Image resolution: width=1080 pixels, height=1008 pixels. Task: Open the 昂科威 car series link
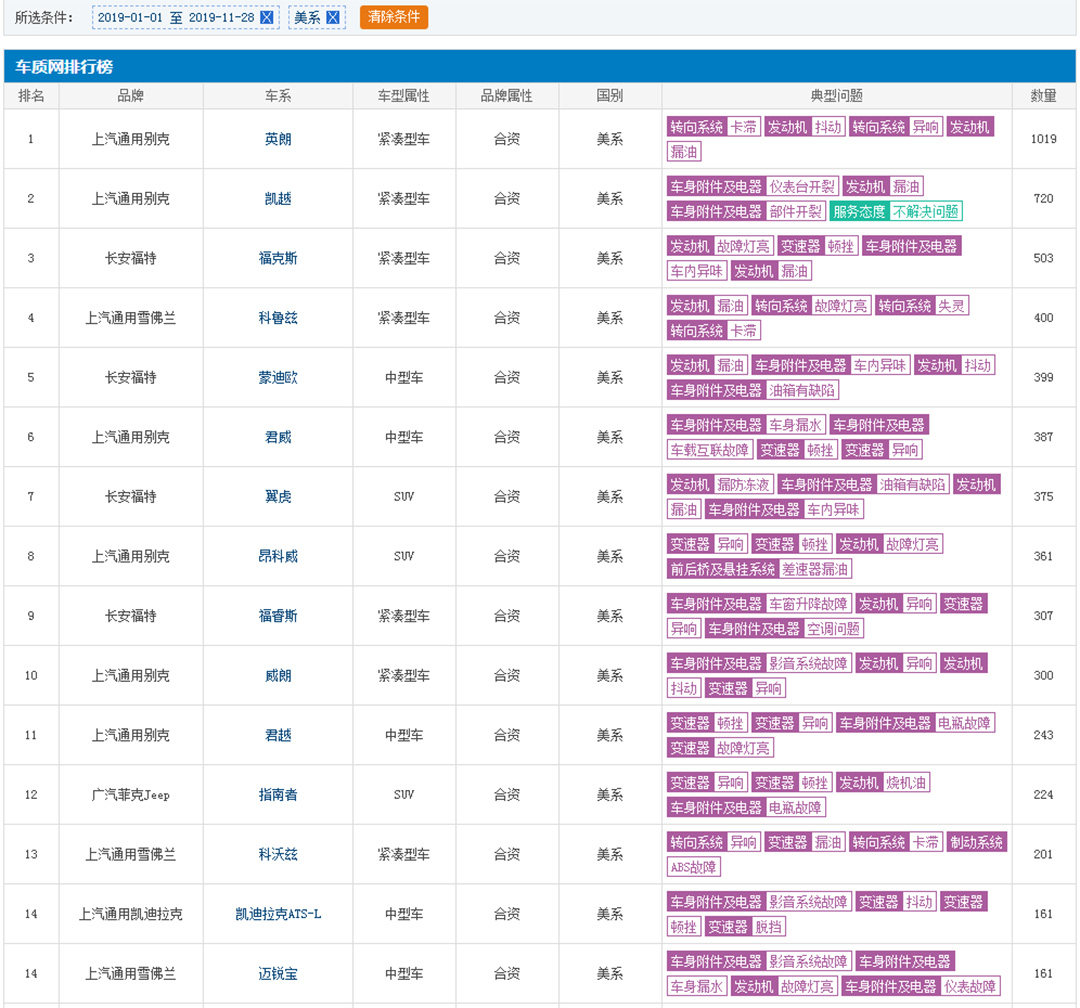[x=278, y=556]
